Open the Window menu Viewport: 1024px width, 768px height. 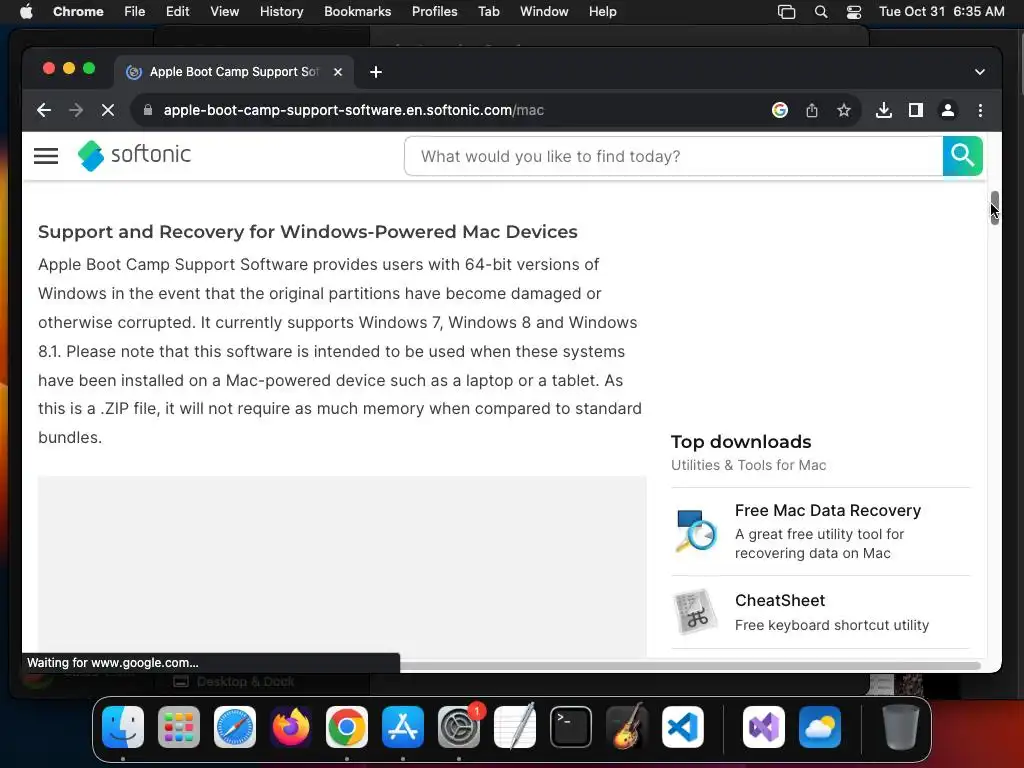coord(544,11)
